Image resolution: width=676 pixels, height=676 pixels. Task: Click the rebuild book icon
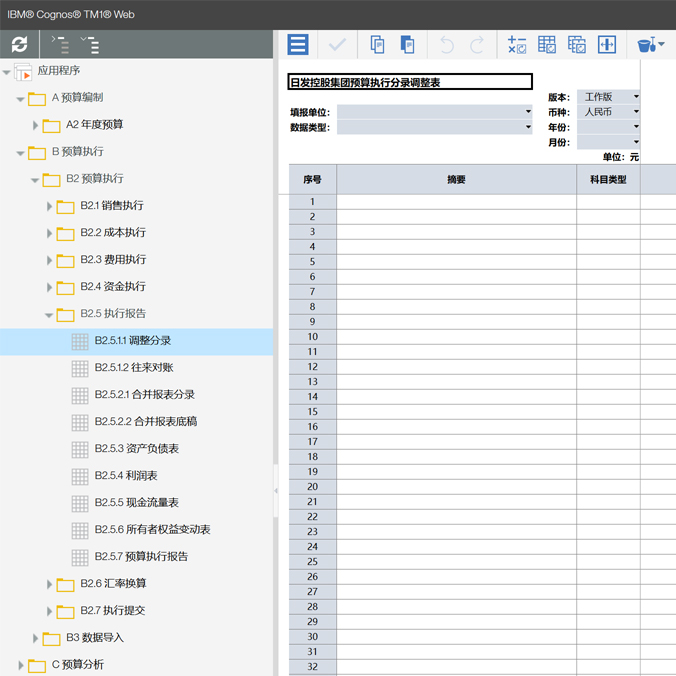click(576, 44)
